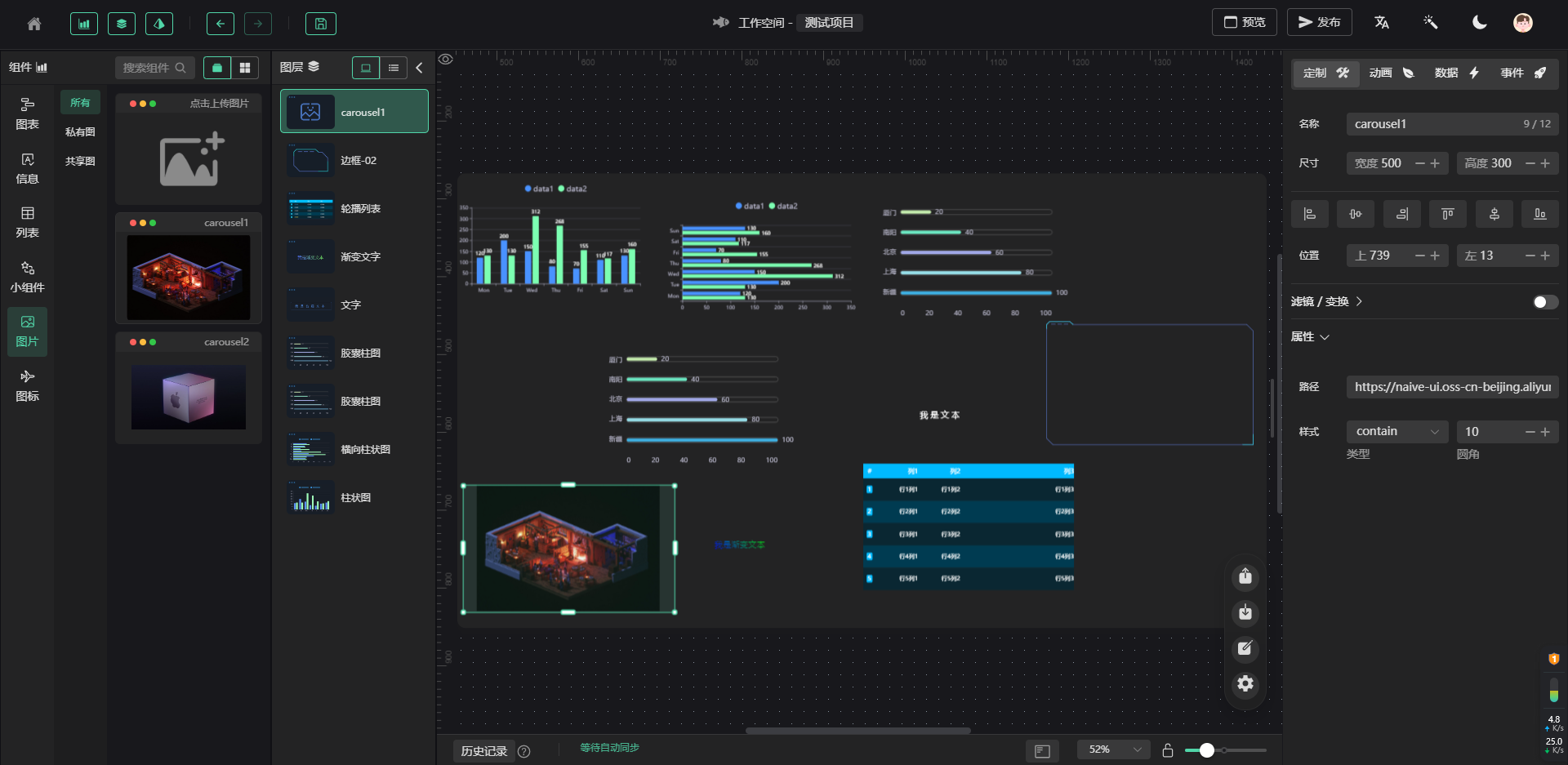This screenshot has width=1568, height=765.
Task: Select the 小组件 category in sidebar
Action: 28,277
